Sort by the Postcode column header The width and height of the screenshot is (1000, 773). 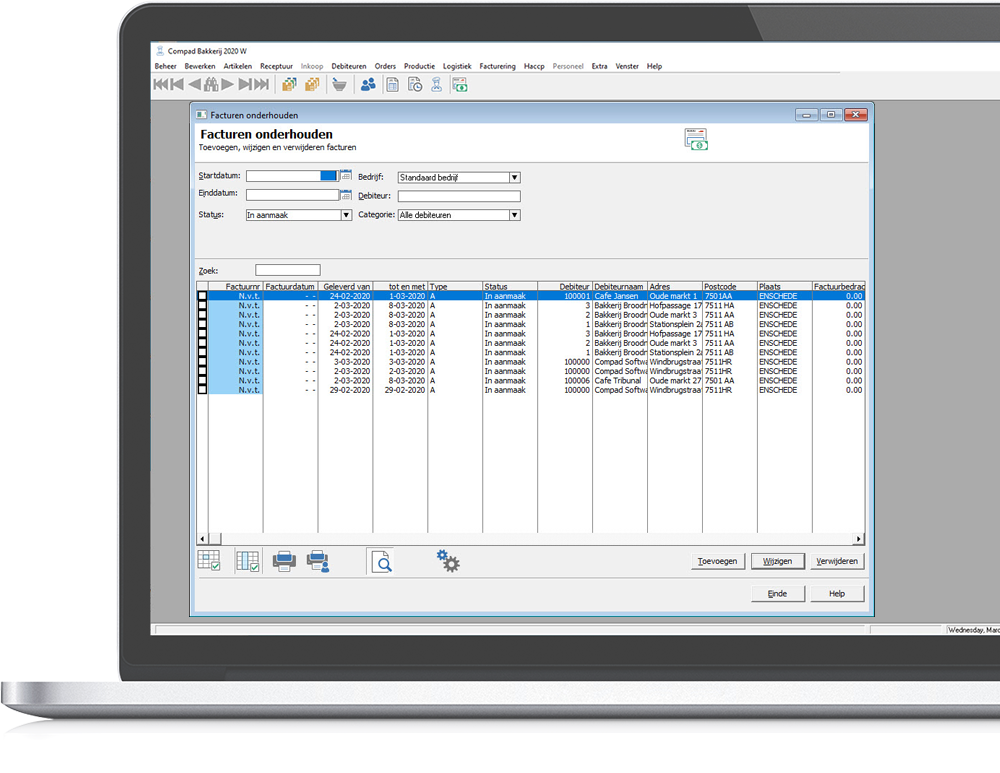[730, 286]
